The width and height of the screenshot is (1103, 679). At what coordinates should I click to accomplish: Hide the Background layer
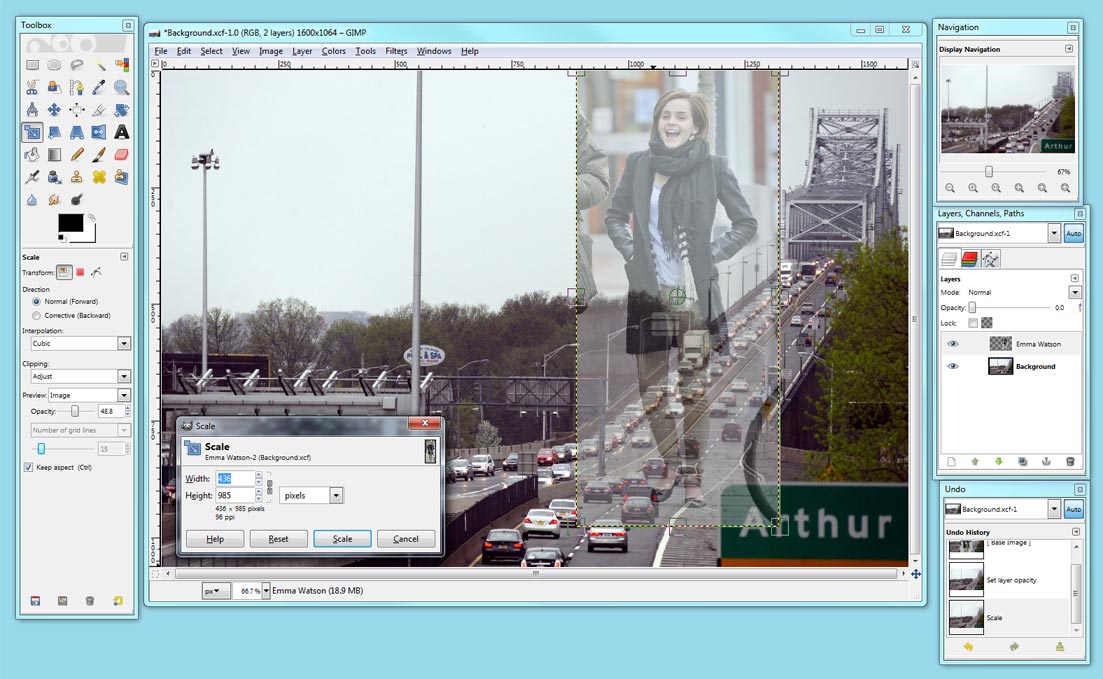coord(953,367)
